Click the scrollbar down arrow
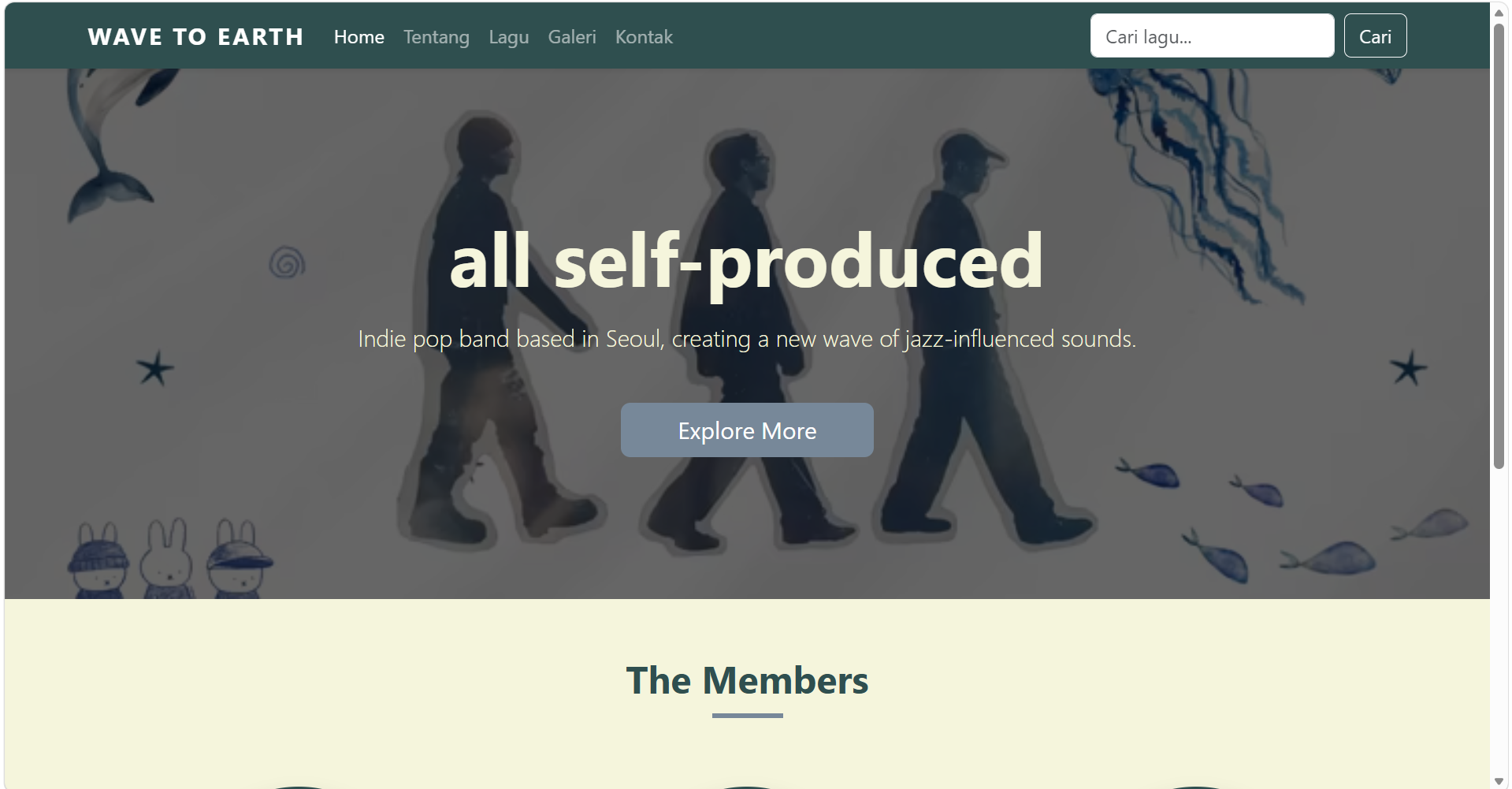Image resolution: width=1512 pixels, height=789 pixels. pyautogui.click(x=1499, y=781)
